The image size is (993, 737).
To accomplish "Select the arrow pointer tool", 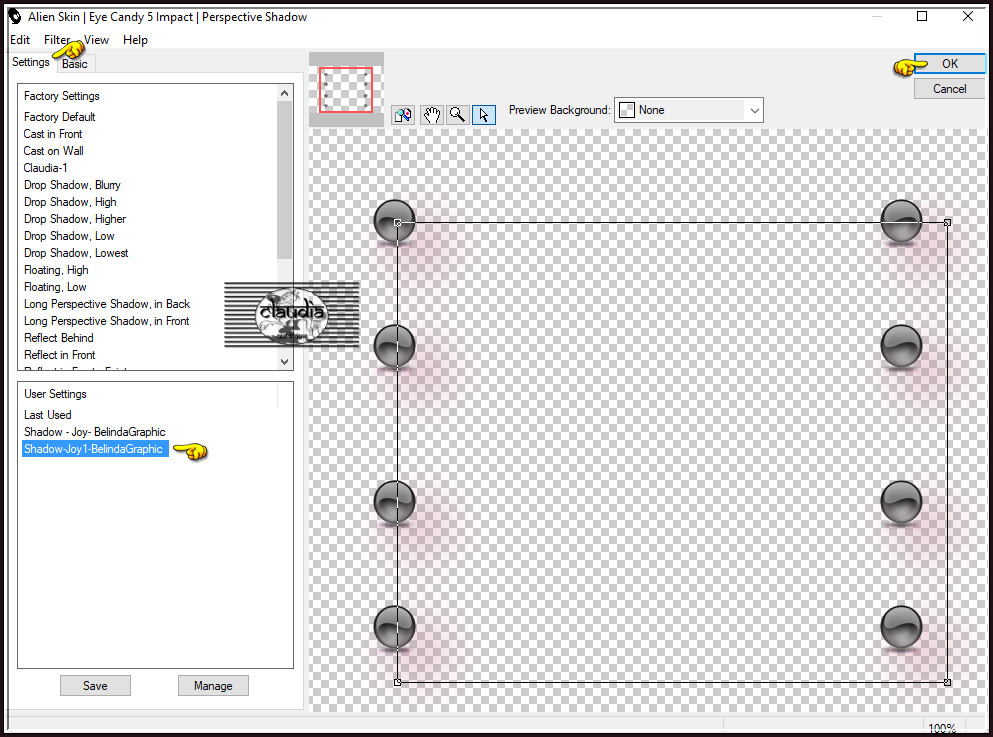I will (484, 115).
